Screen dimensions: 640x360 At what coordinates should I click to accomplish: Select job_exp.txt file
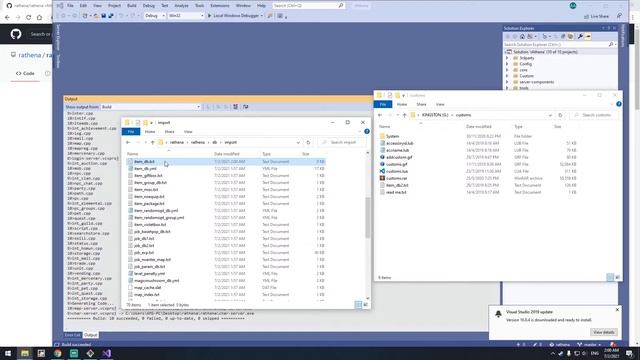[x=226, y=253]
